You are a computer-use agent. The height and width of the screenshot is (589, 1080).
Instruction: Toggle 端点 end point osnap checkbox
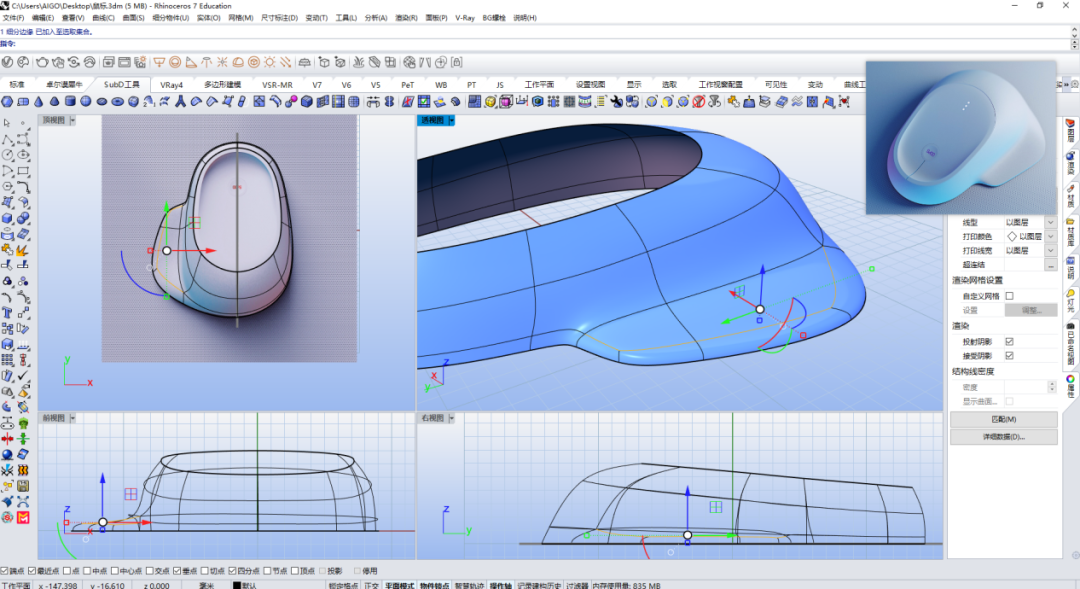pos(4,570)
